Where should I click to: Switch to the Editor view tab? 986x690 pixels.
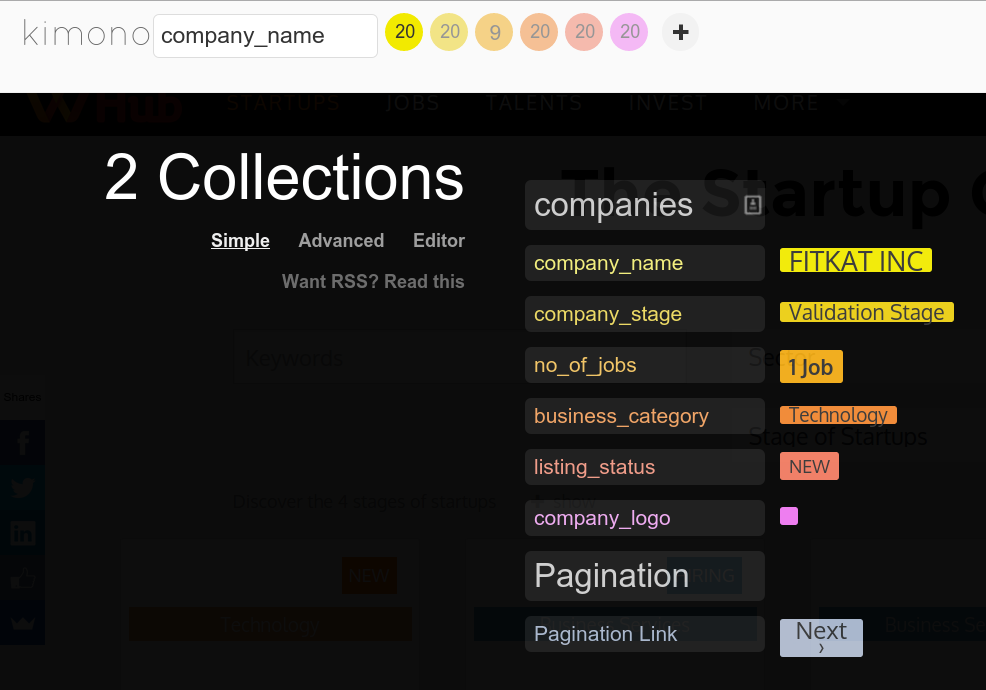coord(439,240)
